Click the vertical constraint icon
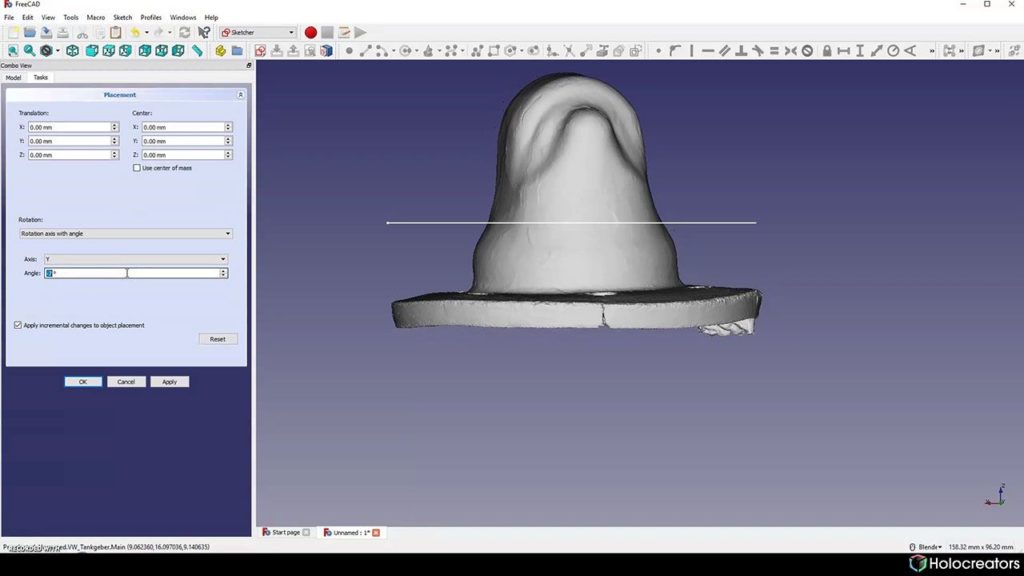 692,51
